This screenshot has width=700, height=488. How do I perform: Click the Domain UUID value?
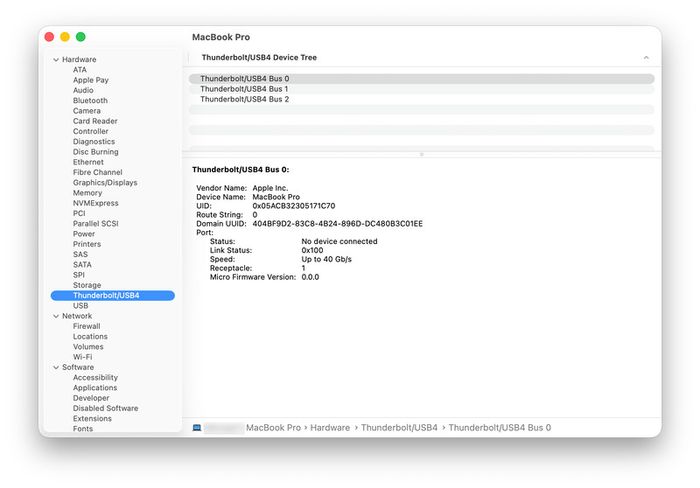click(338, 224)
